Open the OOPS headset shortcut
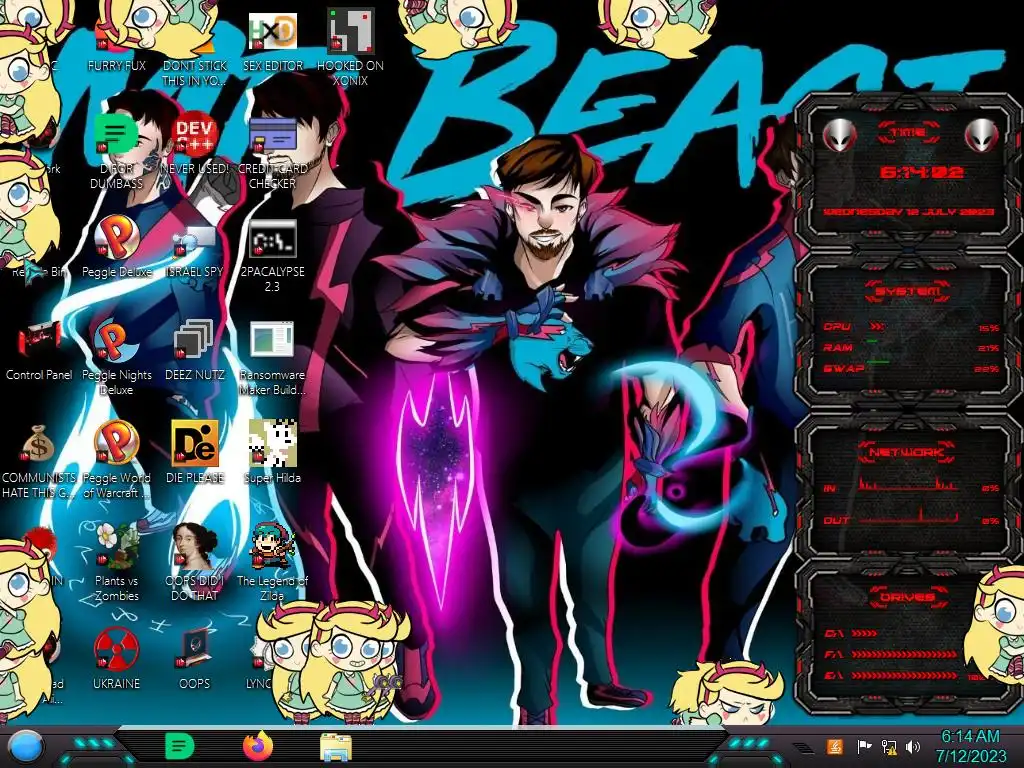1024x768 pixels. coord(195,658)
